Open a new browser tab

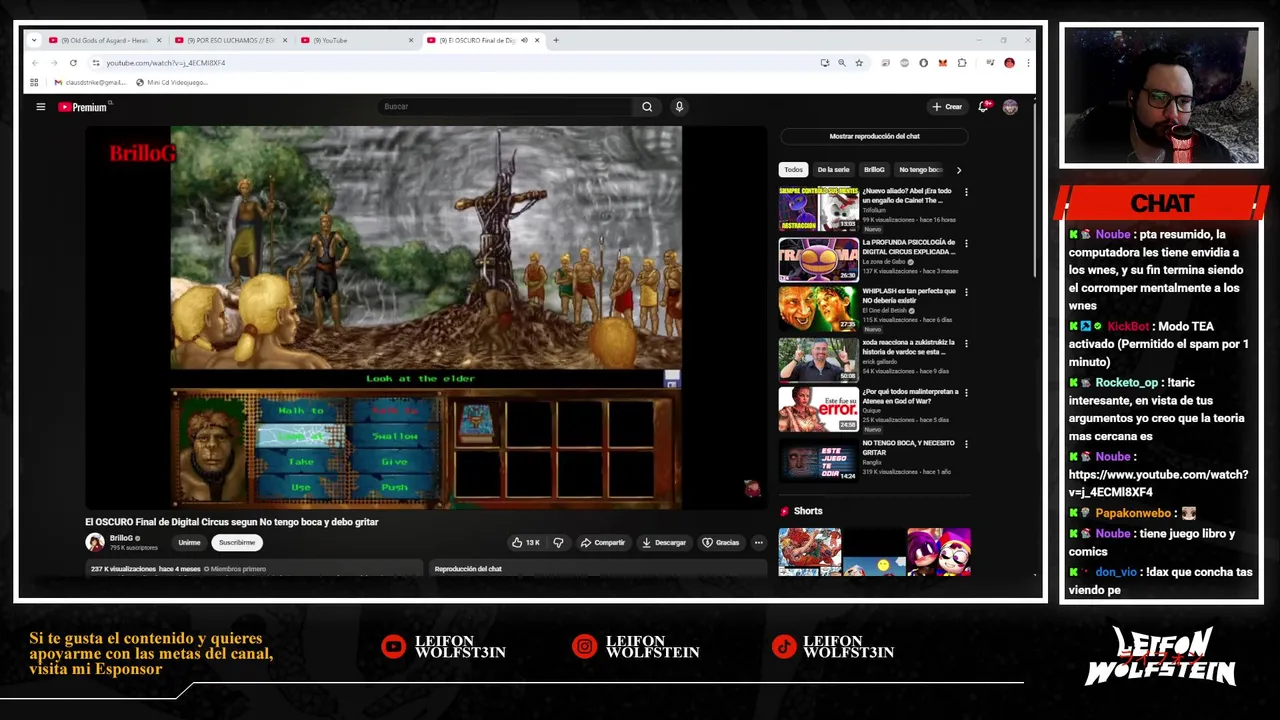pyautogui.click(x=556, y=41)
